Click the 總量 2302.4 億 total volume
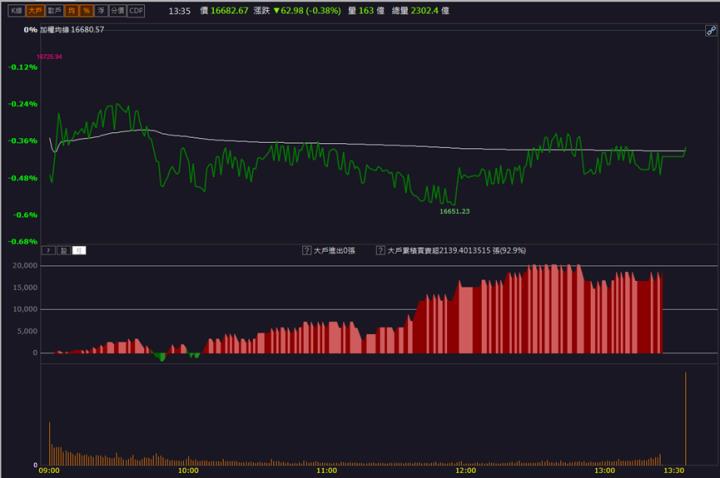The image size is (720, 478). 420,11
